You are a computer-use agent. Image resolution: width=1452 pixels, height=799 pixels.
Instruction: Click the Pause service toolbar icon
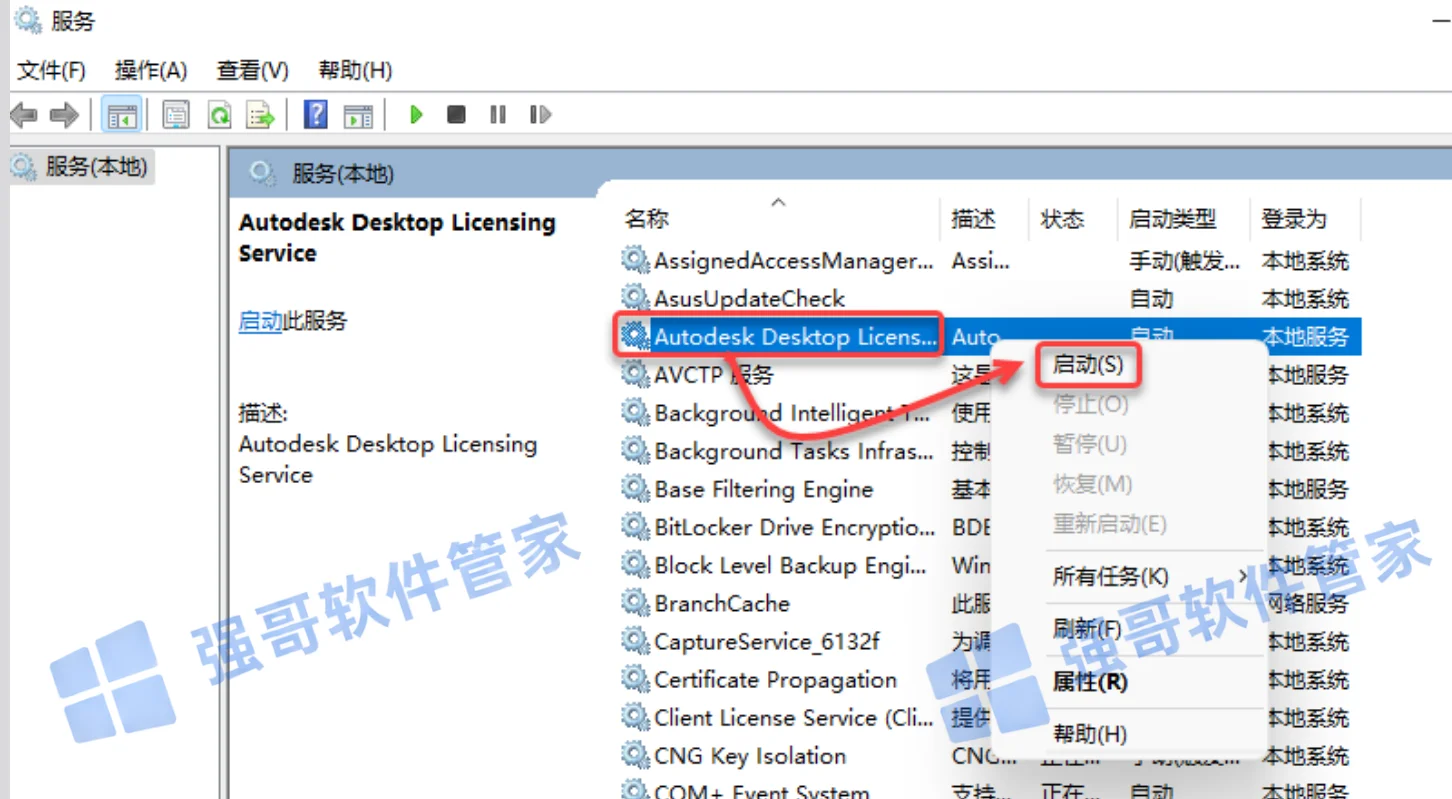tap(498, 115)
